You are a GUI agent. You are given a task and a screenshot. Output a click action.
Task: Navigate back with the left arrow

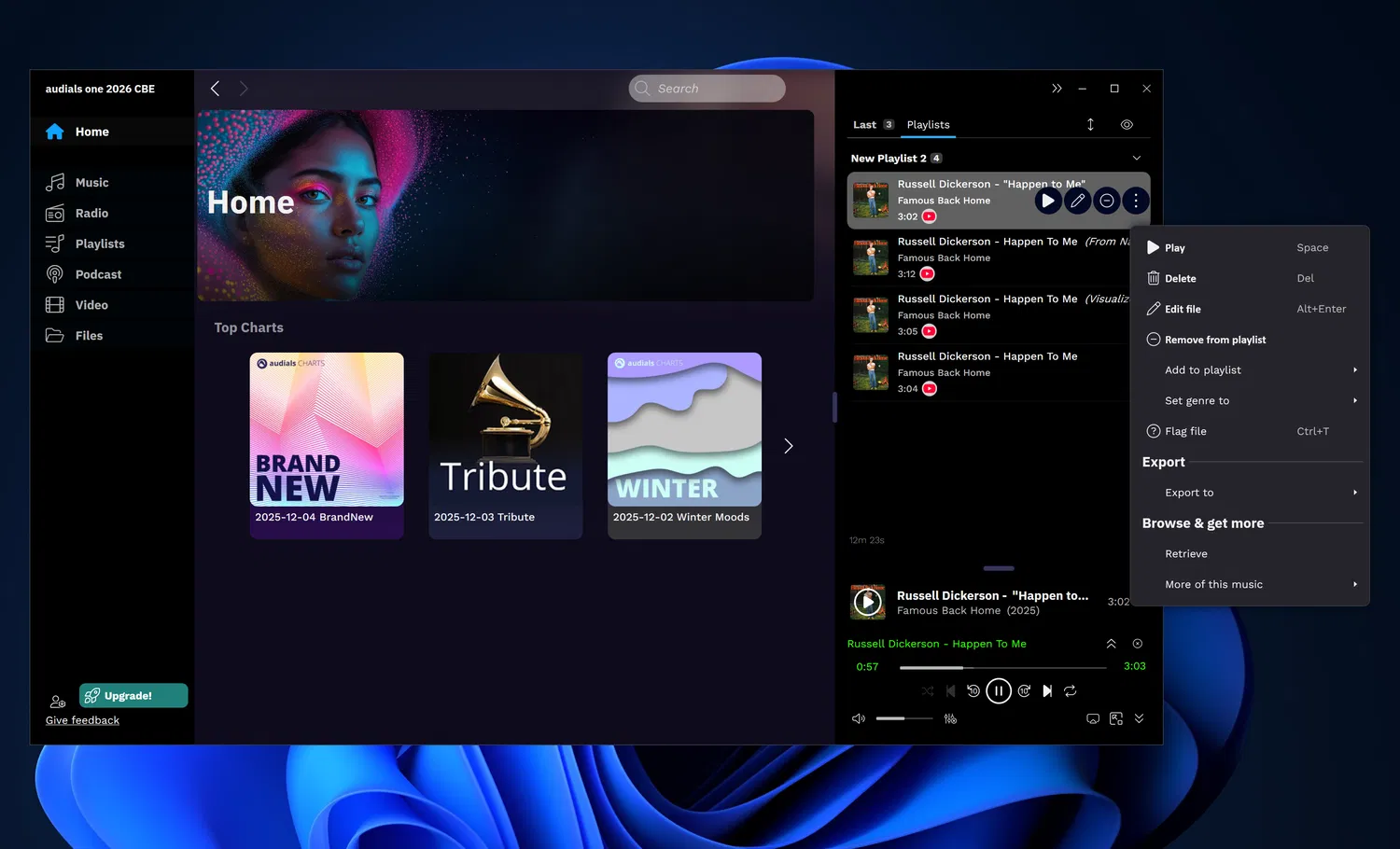click(x=216, y=89)
